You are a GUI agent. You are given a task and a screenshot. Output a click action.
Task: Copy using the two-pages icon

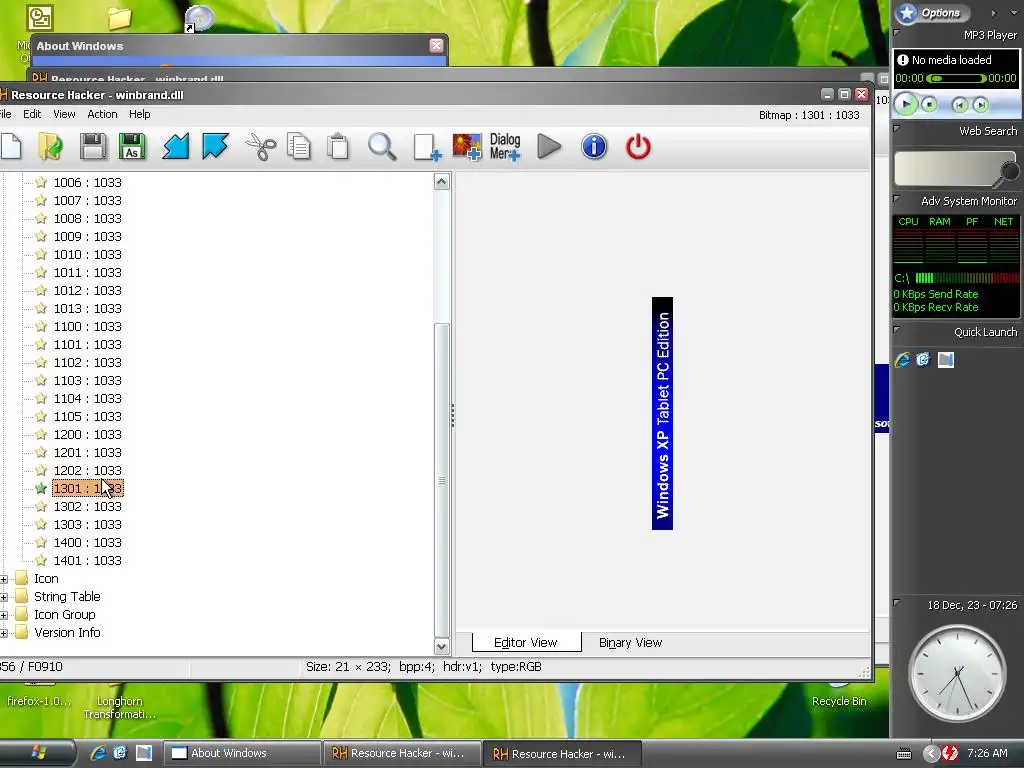point(299,146)
